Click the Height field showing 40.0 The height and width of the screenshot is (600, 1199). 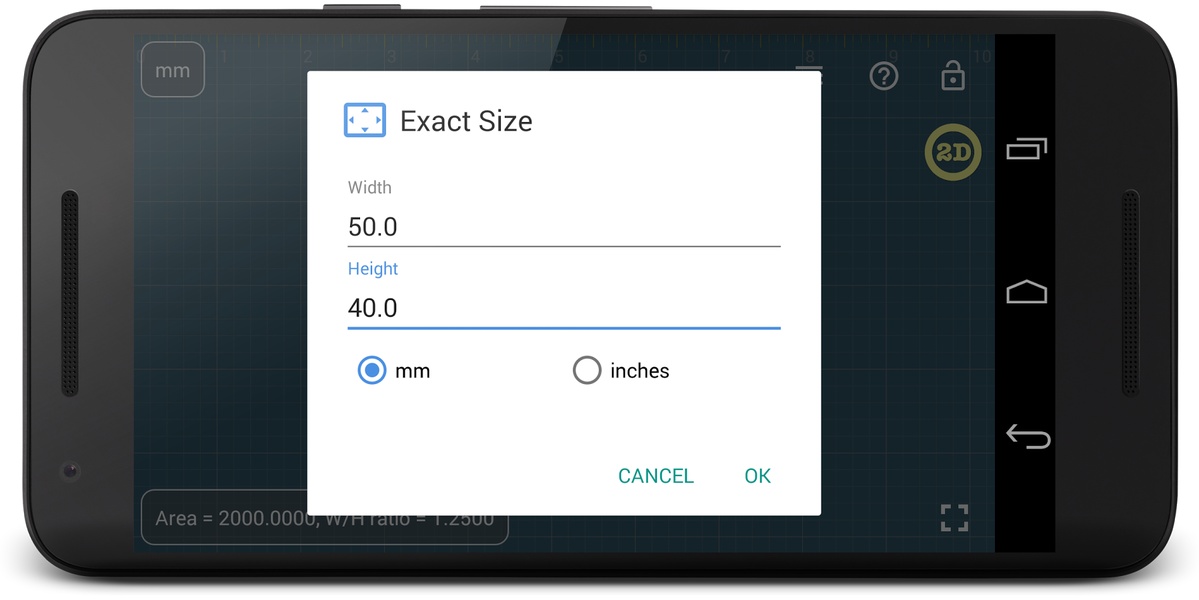coord(564,308)
